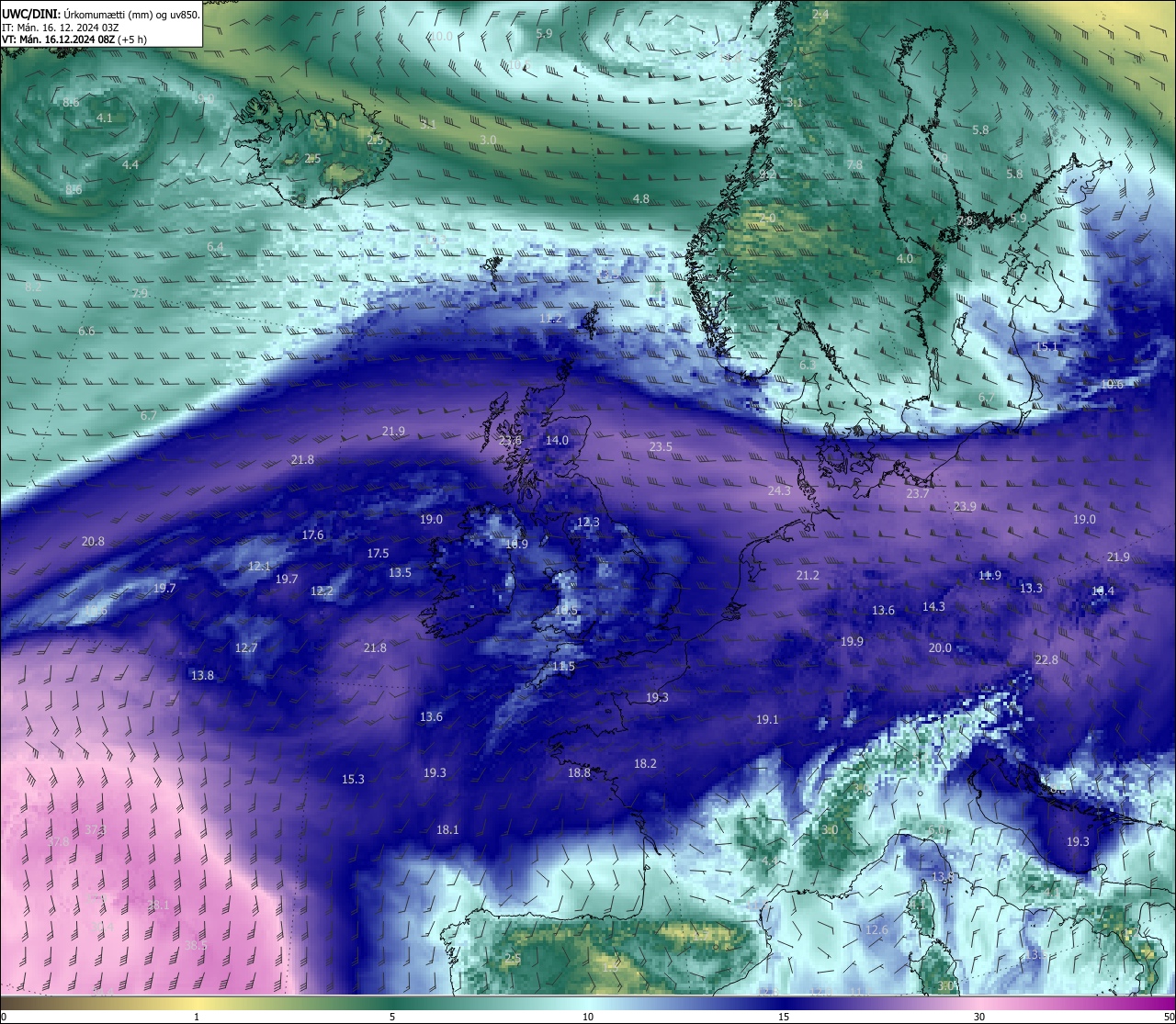The image size is (1176, 1024).
Task: Click the 18.2 value over France
Action: pos(645,763)
